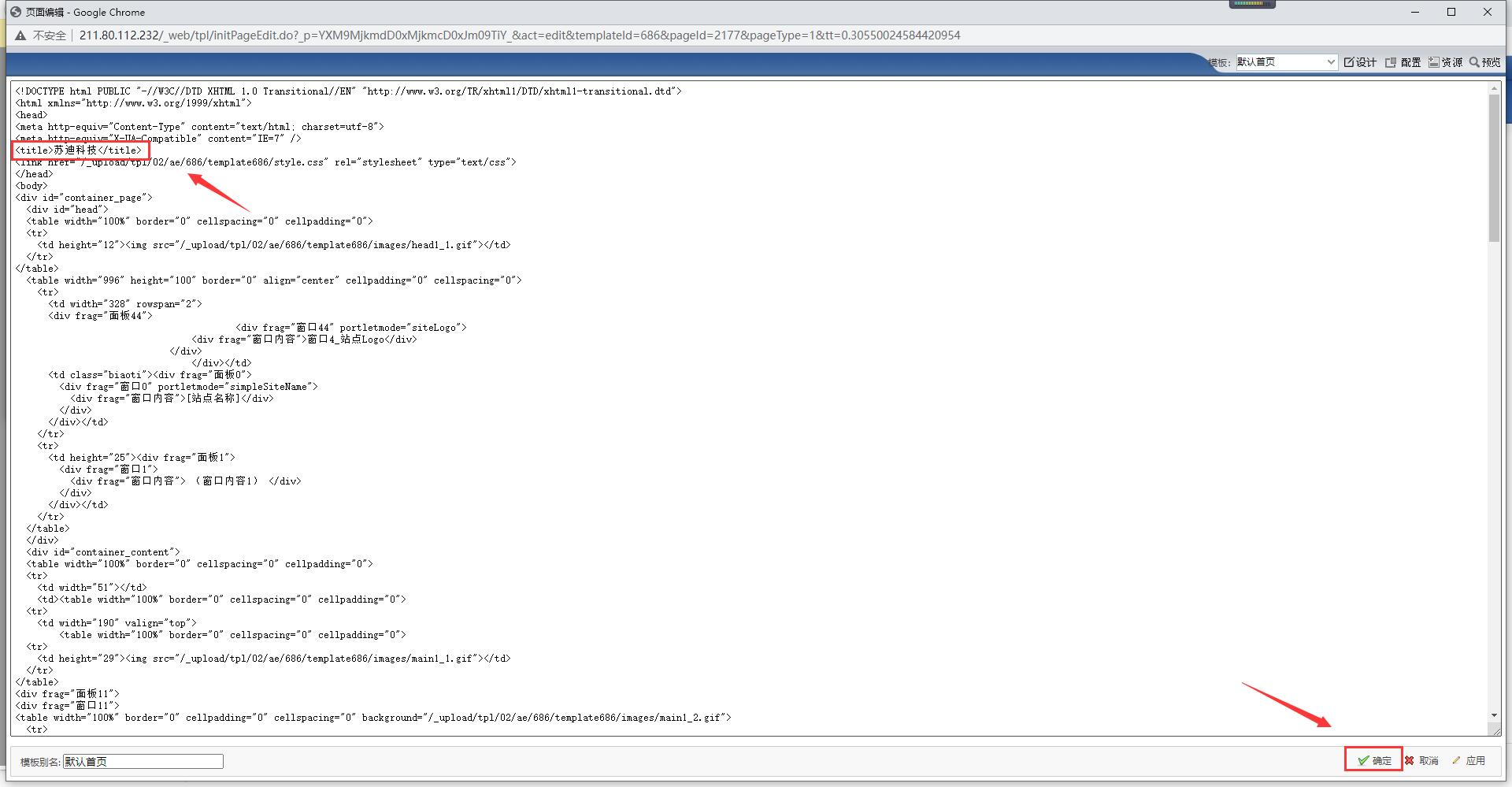
Task: Click the scroll-up arrow of code editor
Action: pyautogui.click(x=1494, y=88)
